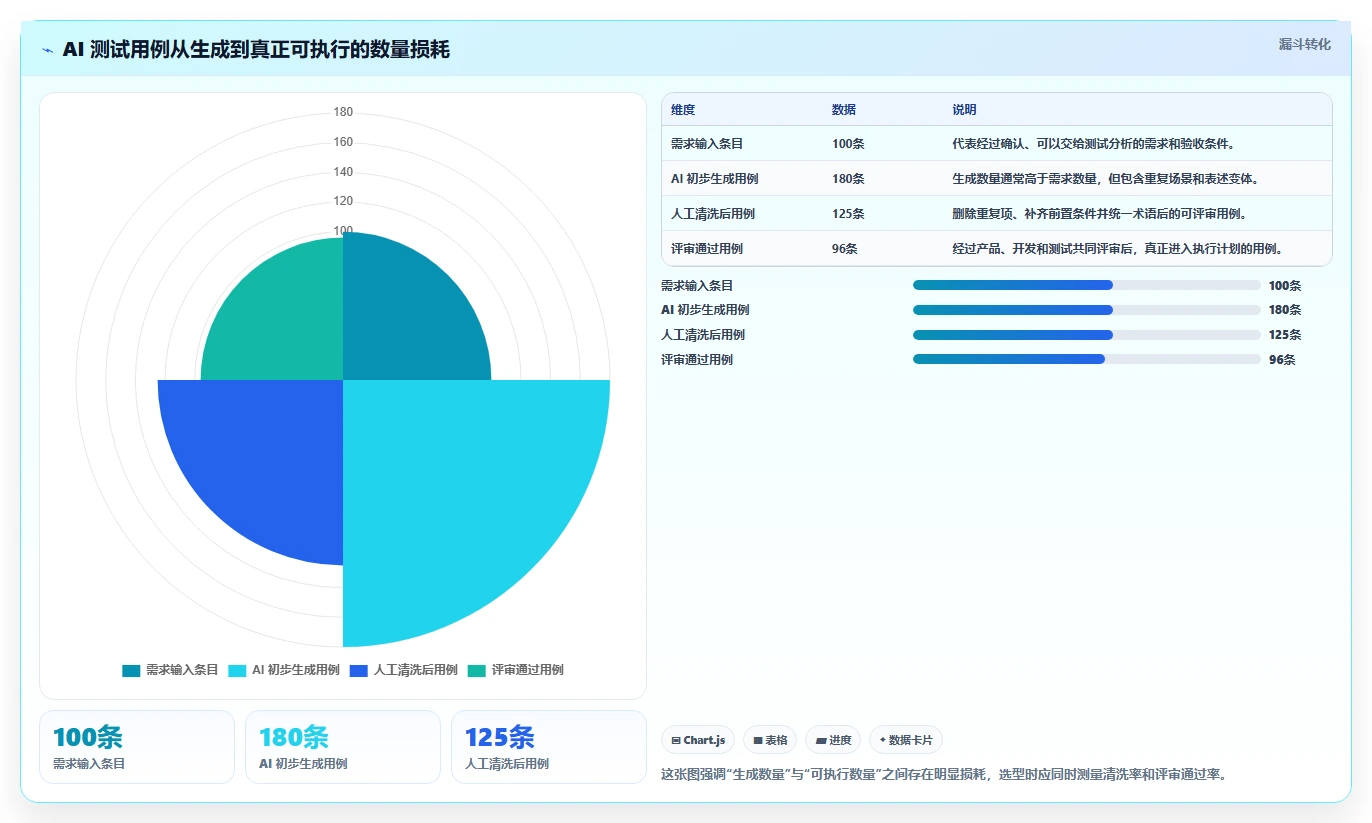Select the 进度 tag chip

[x=833, y=740]
